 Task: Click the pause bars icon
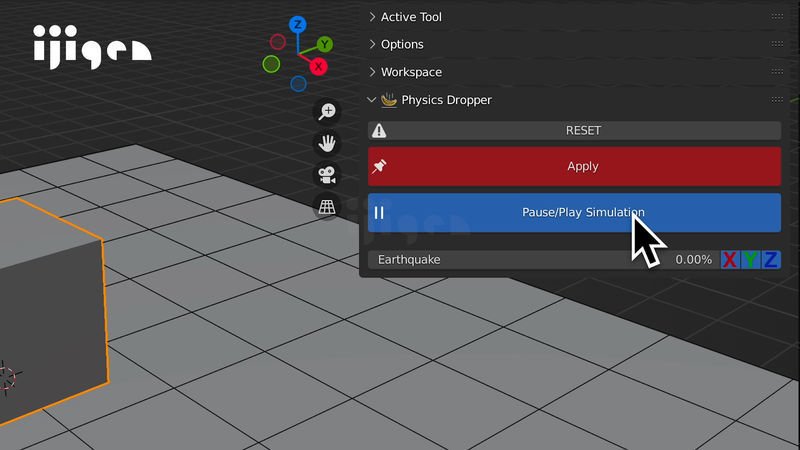[x=379, y=213]
